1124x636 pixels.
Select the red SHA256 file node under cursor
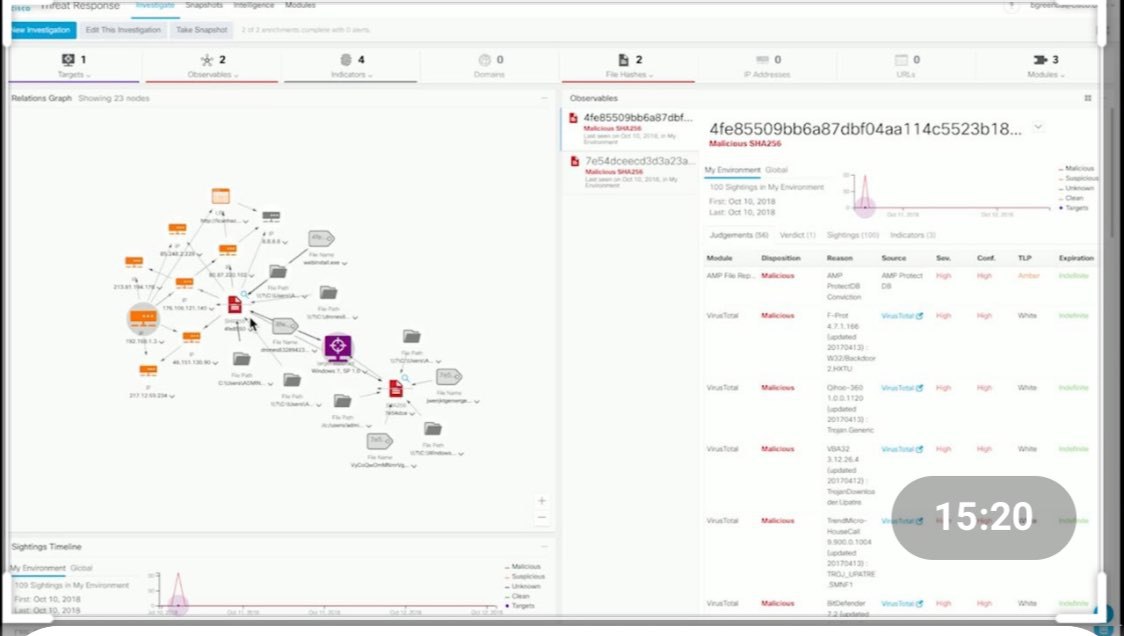click(x=234, y=305)
